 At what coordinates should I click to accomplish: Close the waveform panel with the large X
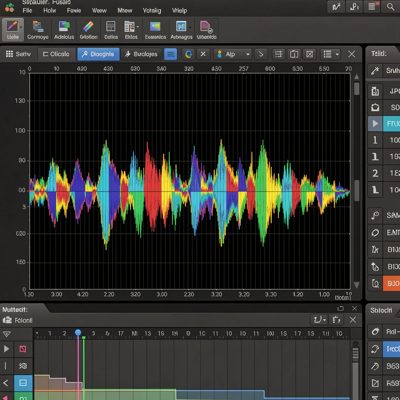(x=352, y=54)
